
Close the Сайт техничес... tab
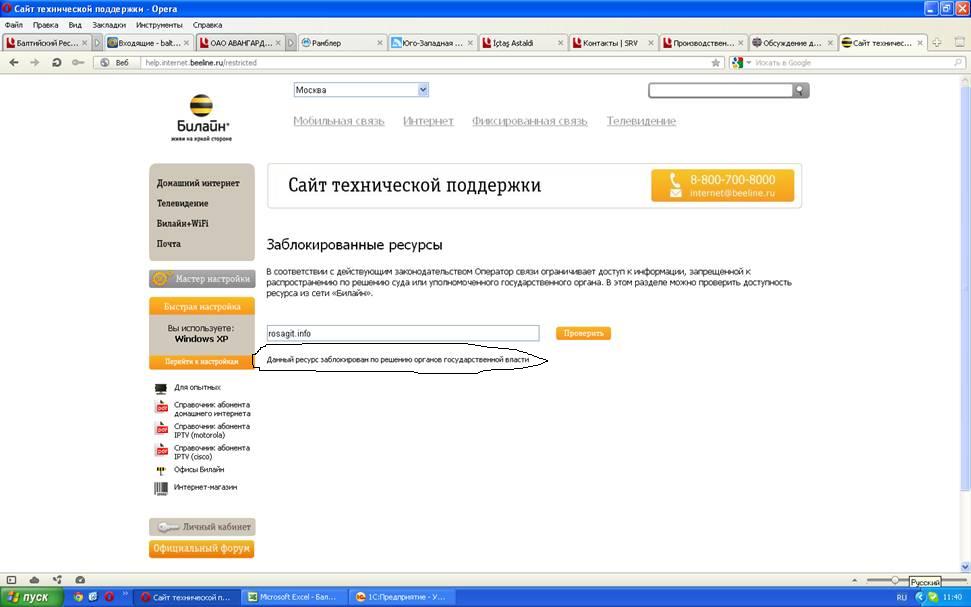coord(920,43)
